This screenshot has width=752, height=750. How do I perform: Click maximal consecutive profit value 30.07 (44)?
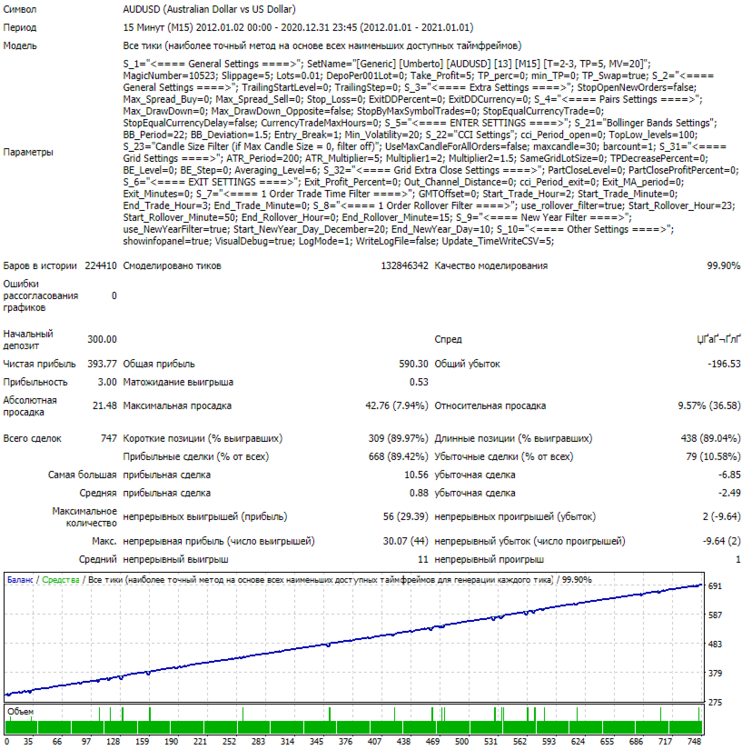coord(405,540)
